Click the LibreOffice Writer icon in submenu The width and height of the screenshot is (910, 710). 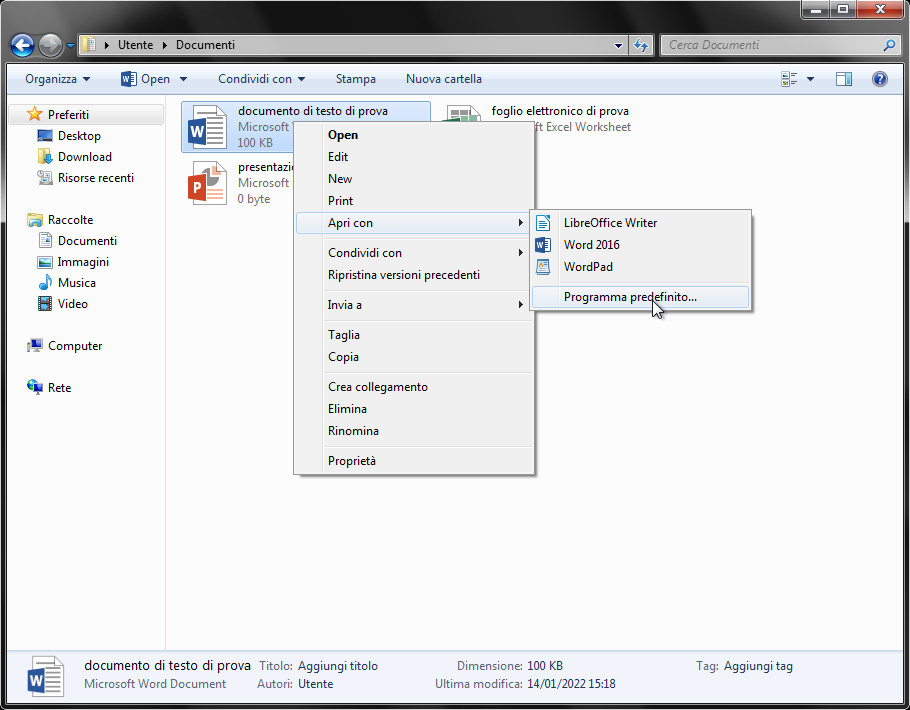pyautogui.click(x=544, y=223)
